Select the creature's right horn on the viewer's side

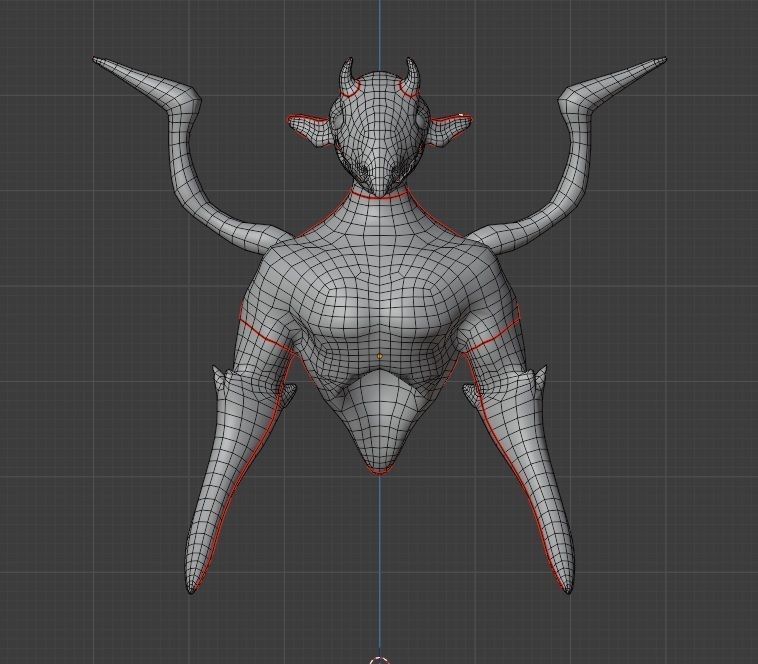410,77
